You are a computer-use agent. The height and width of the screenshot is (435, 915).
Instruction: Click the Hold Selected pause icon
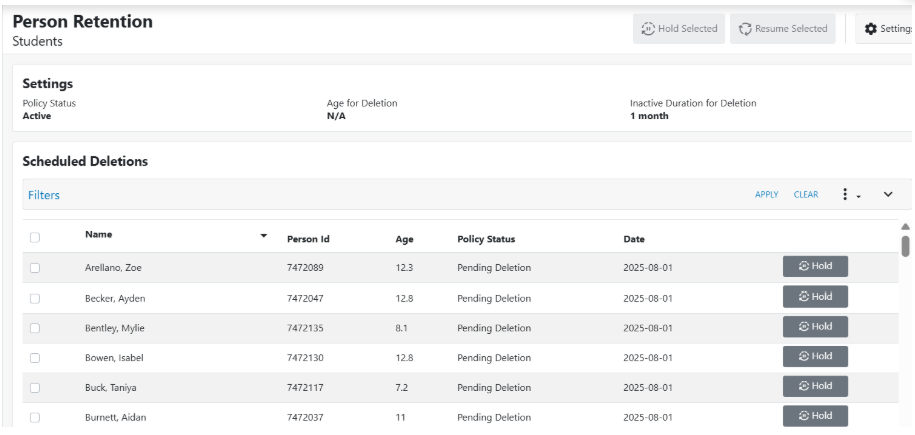coord(647,29)
